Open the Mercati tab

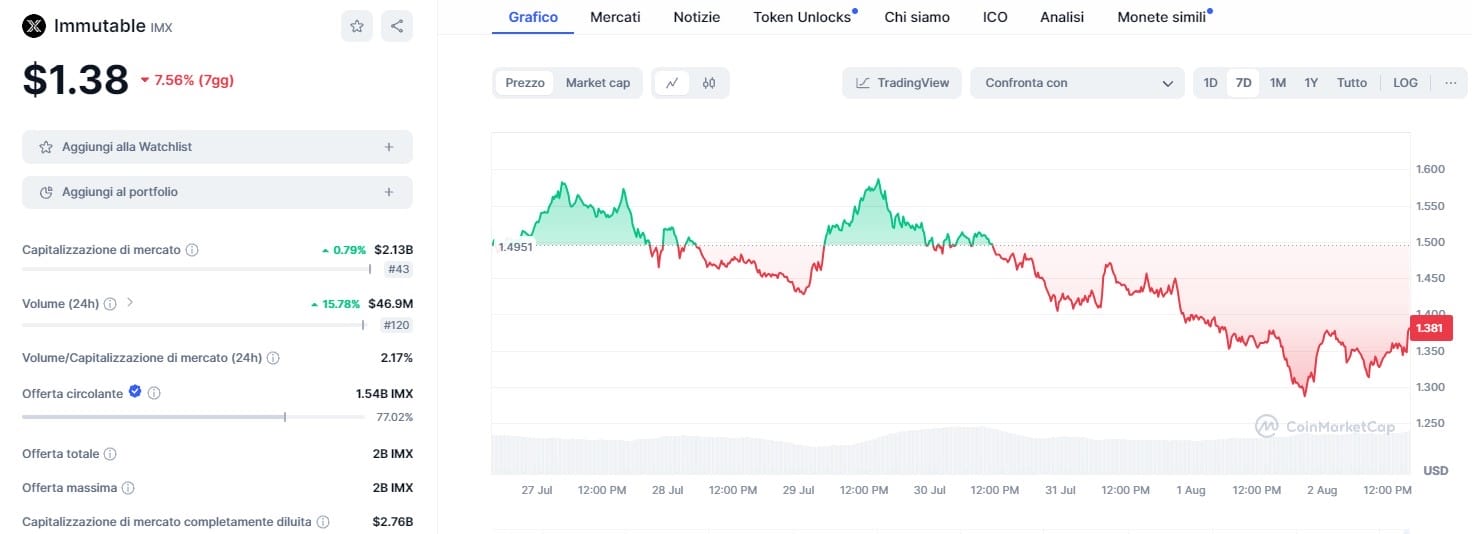click(x=615, y=17)
